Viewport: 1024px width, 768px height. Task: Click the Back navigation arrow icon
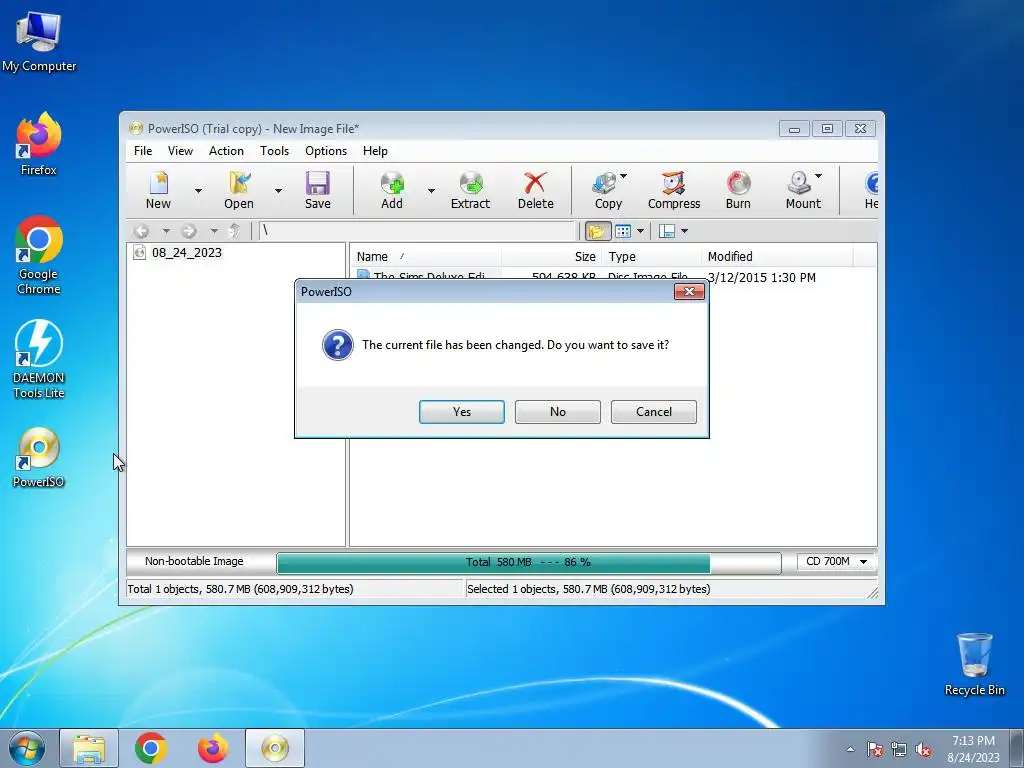pos(141,231)
